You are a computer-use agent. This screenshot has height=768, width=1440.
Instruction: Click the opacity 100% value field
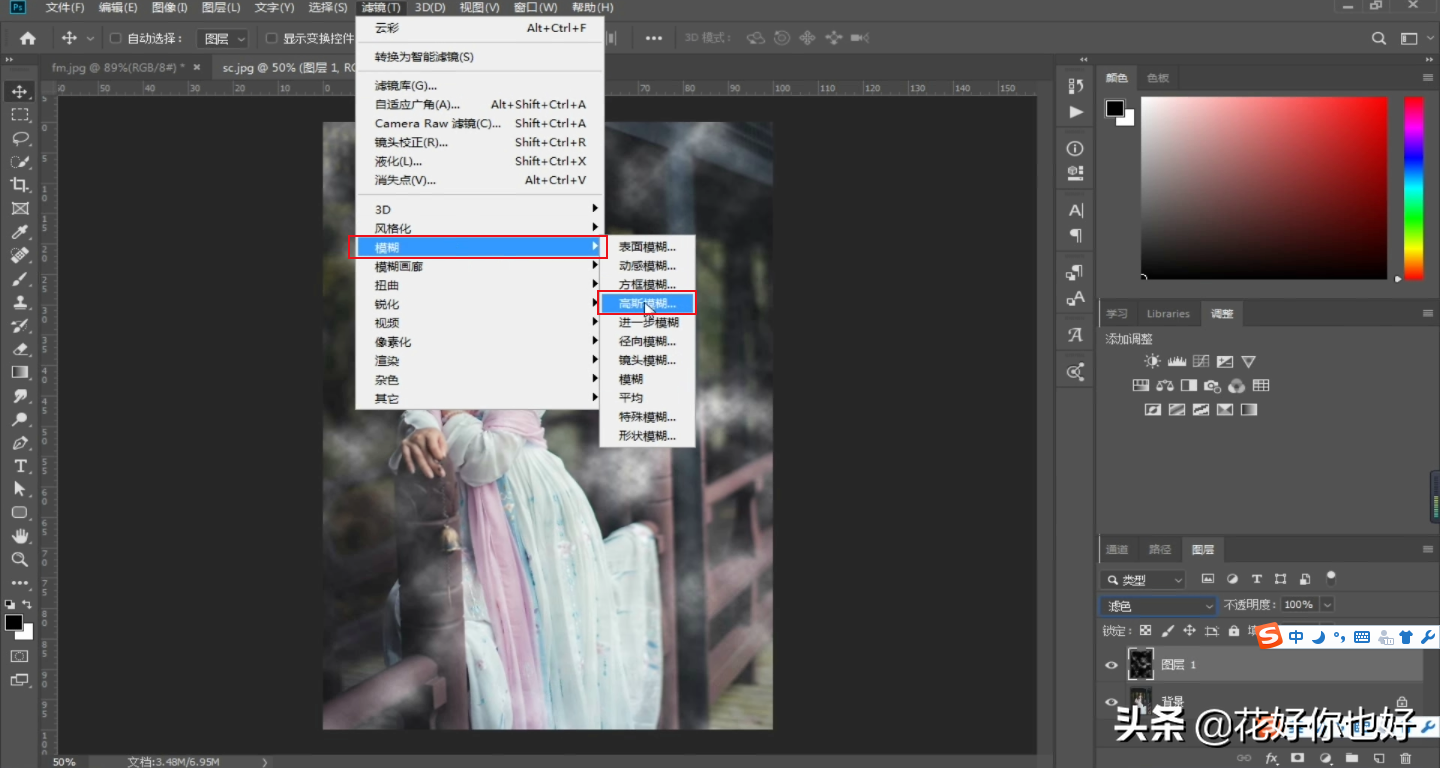point(1298,605)
